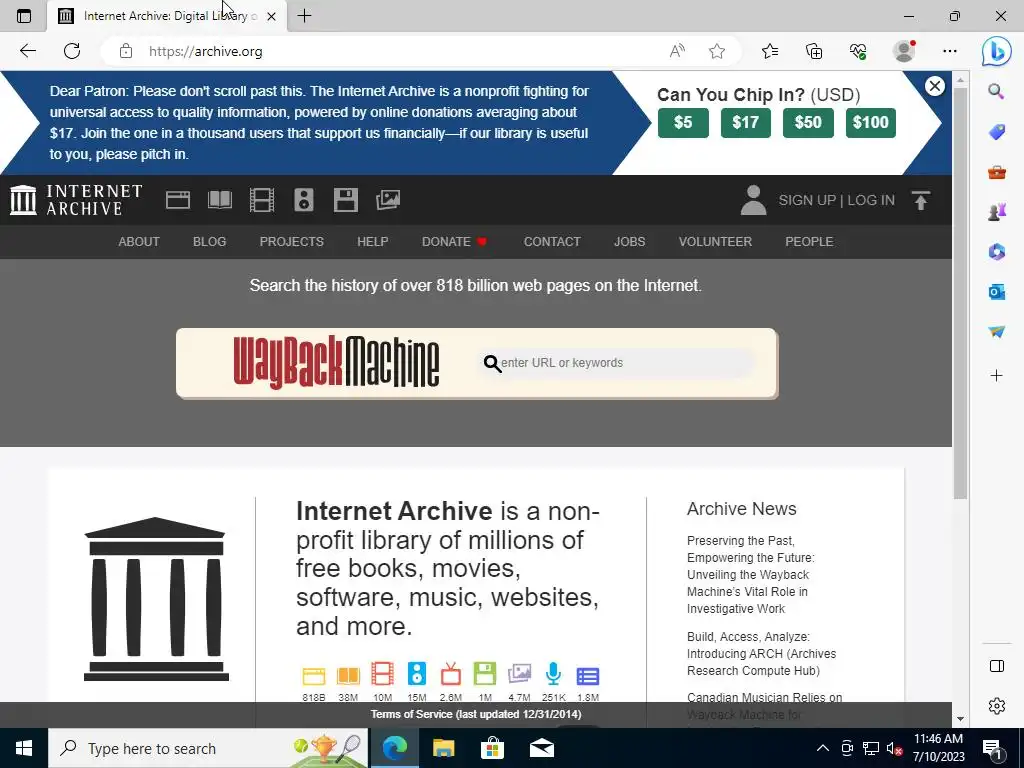Screen dimensions: 1024x768
Task: Click the Edge sidebar search icon
Action: [x=996, y=91]
